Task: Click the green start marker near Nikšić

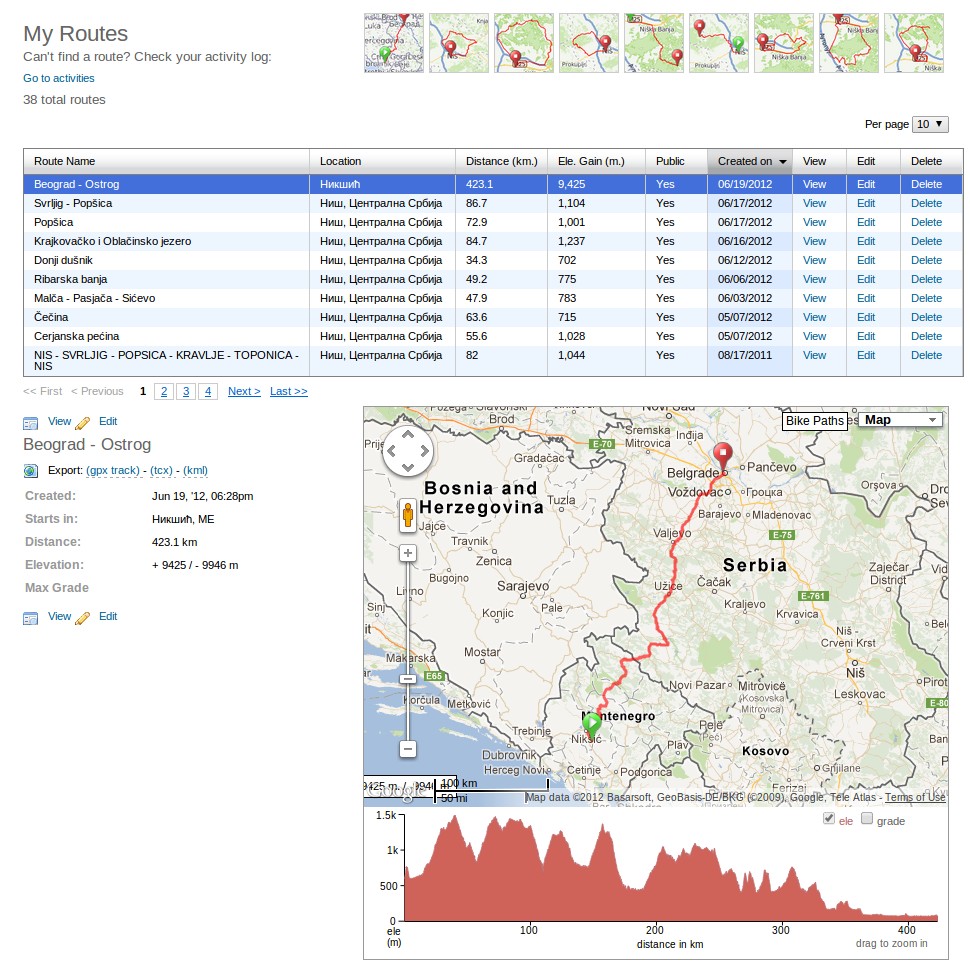Action: pyautogui.click(x=592, y=724)
